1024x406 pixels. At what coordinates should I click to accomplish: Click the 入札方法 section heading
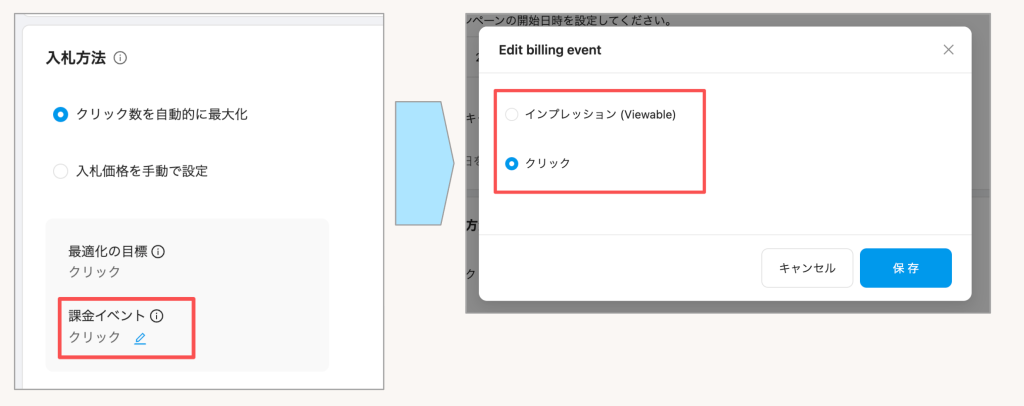point(75,58)
